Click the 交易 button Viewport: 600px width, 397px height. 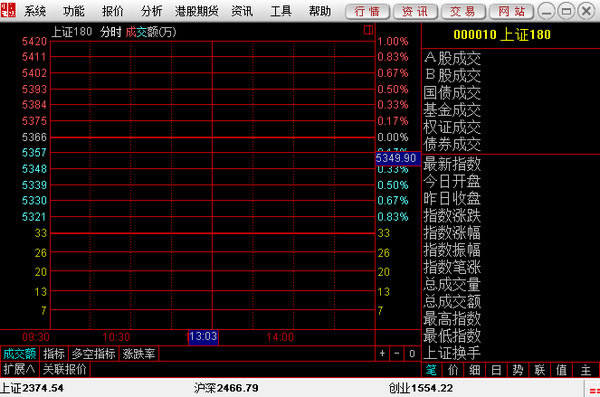(463, 11)
